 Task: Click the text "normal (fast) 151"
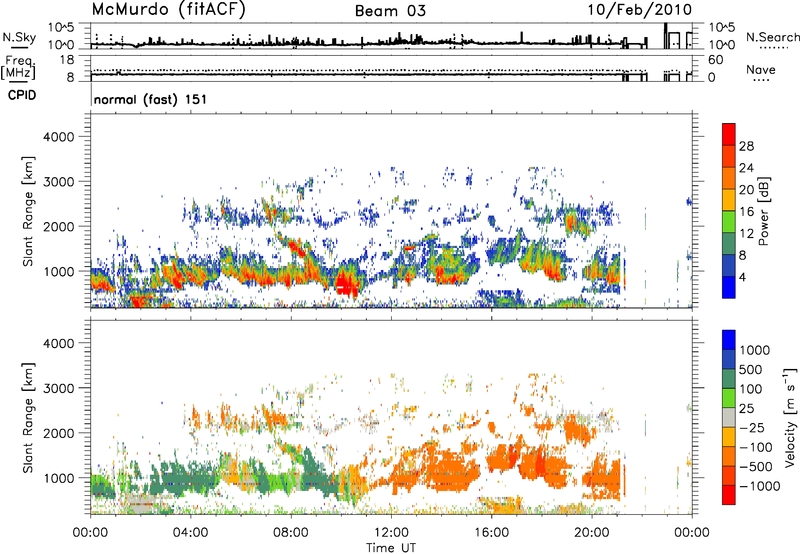coord(151,99)
